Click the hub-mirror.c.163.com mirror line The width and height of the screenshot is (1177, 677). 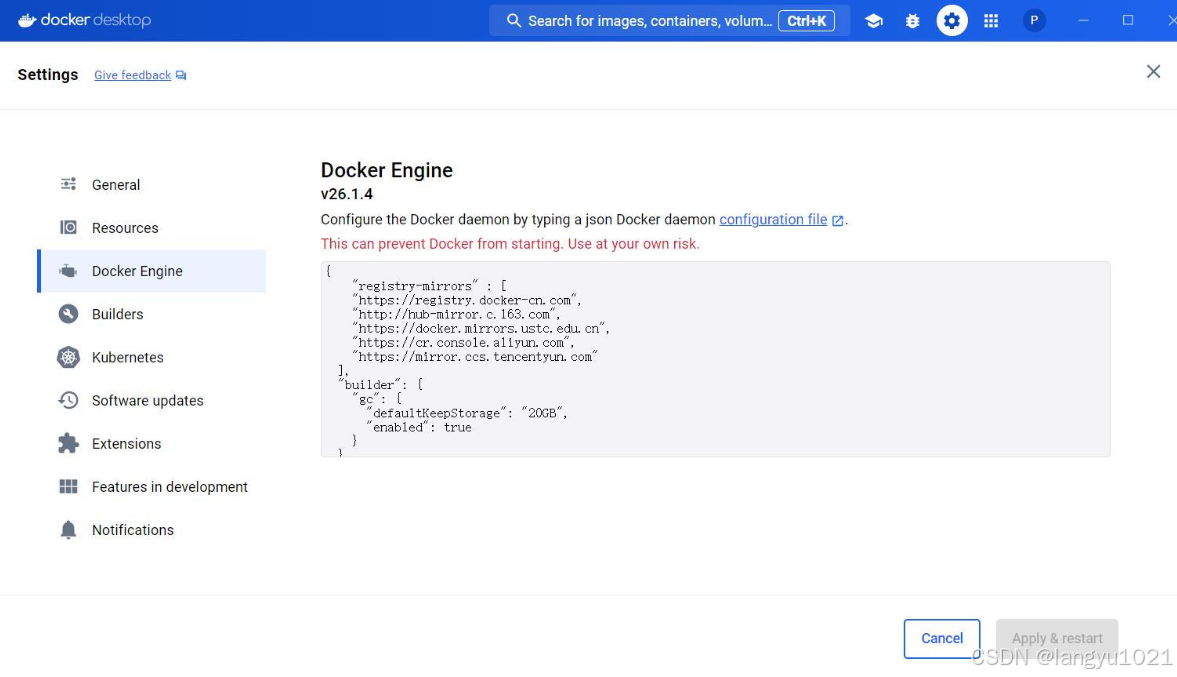456,314
